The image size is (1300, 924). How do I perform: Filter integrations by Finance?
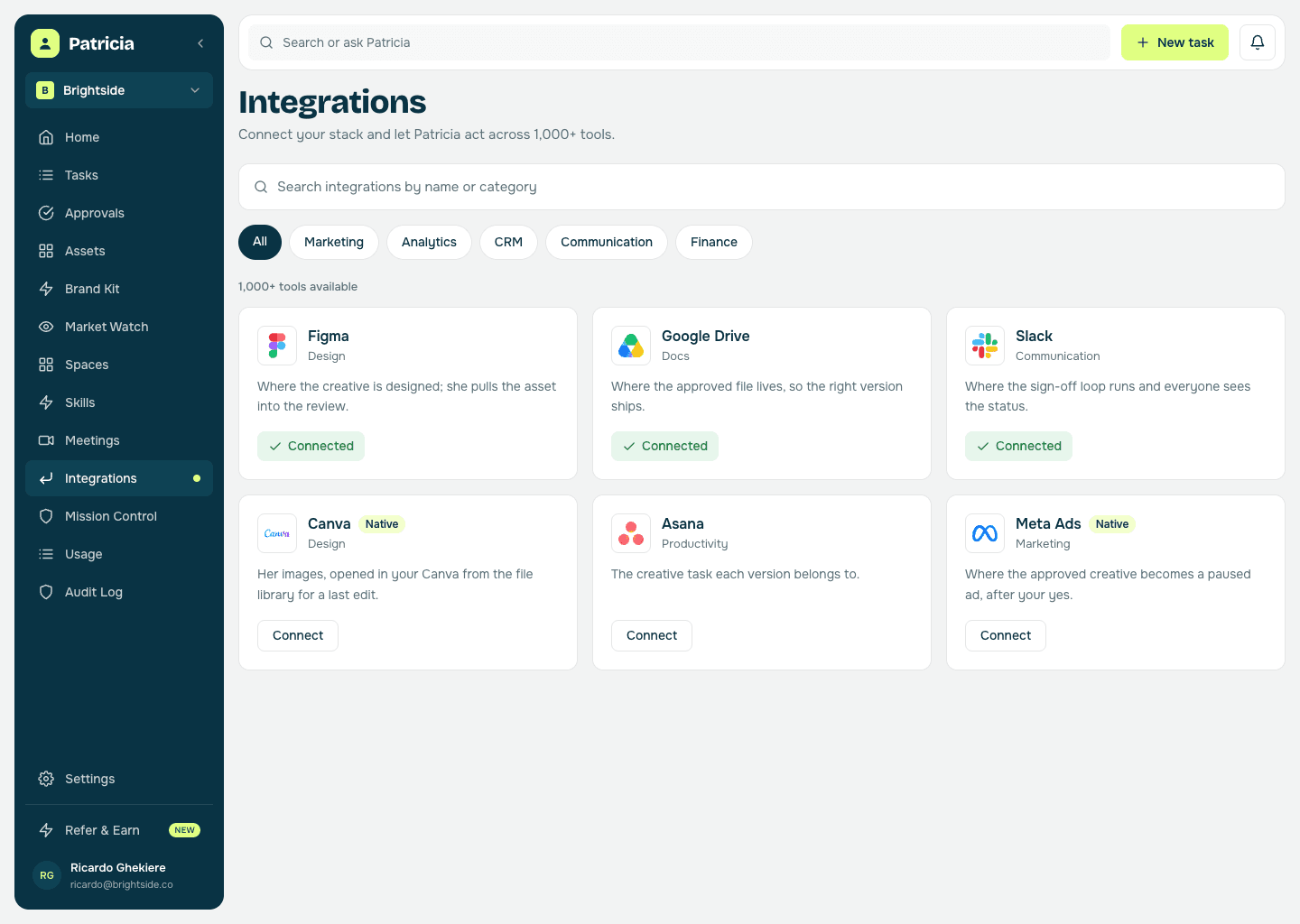(714, 242)
